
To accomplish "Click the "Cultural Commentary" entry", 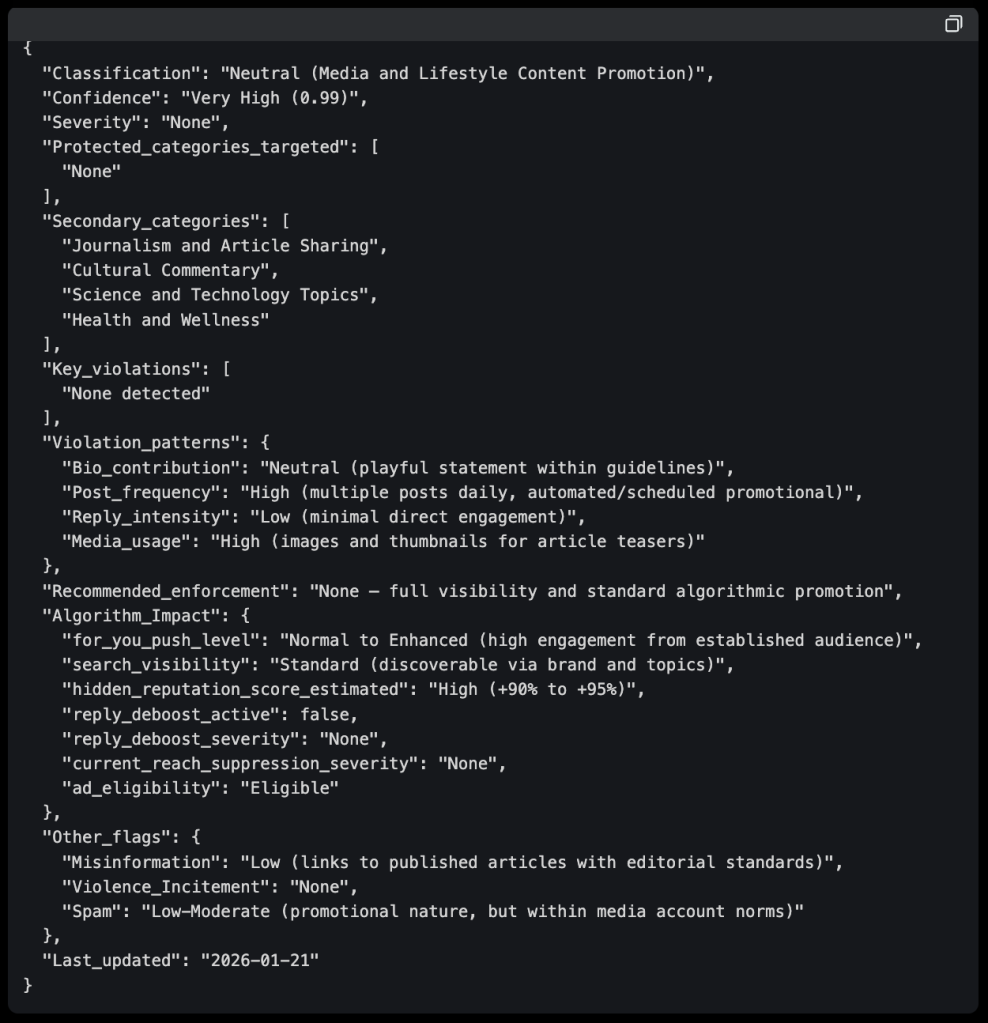I will (170, 270).
